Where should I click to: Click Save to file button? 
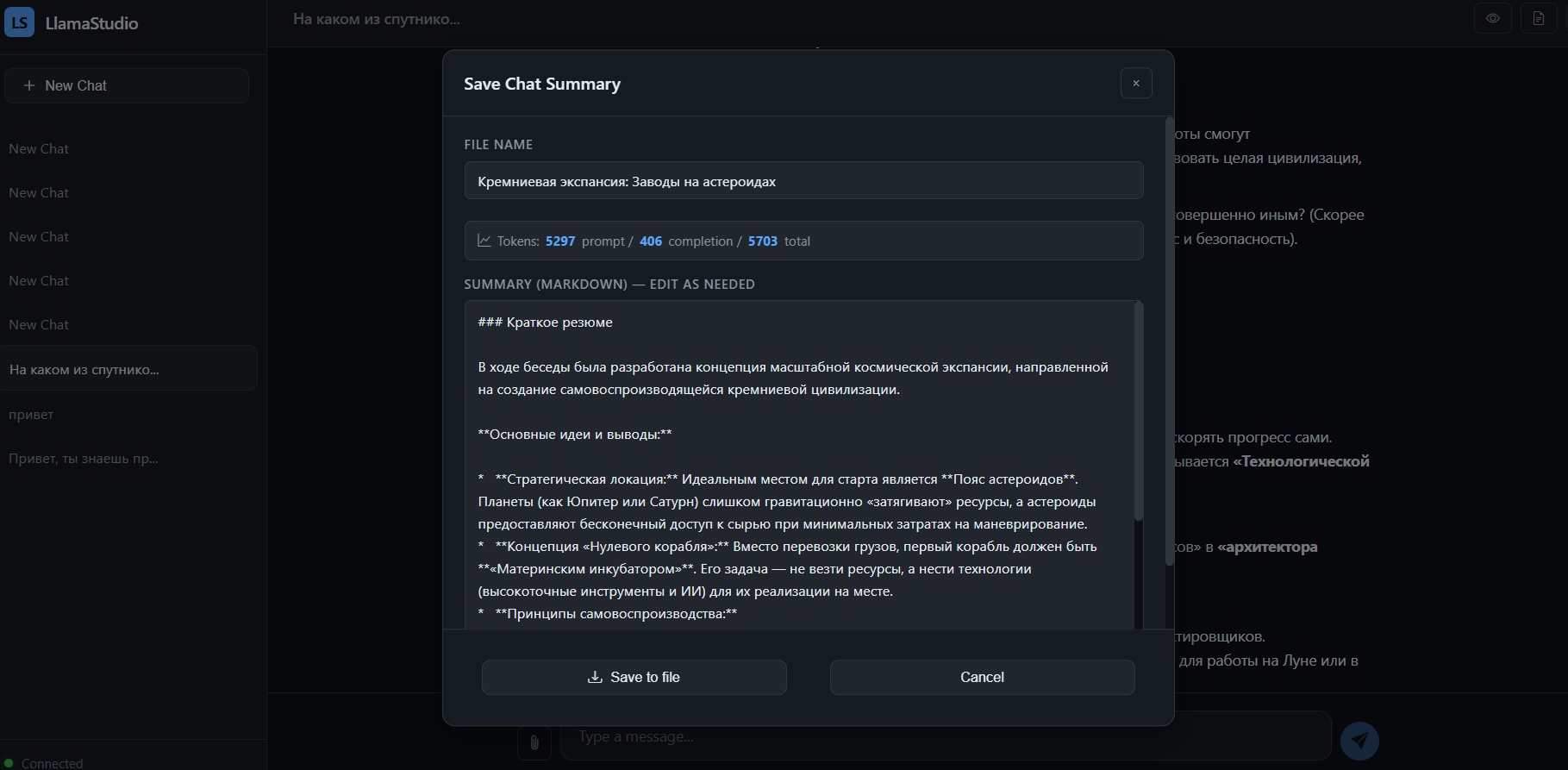pyautogui.click(x=634, y=678)
